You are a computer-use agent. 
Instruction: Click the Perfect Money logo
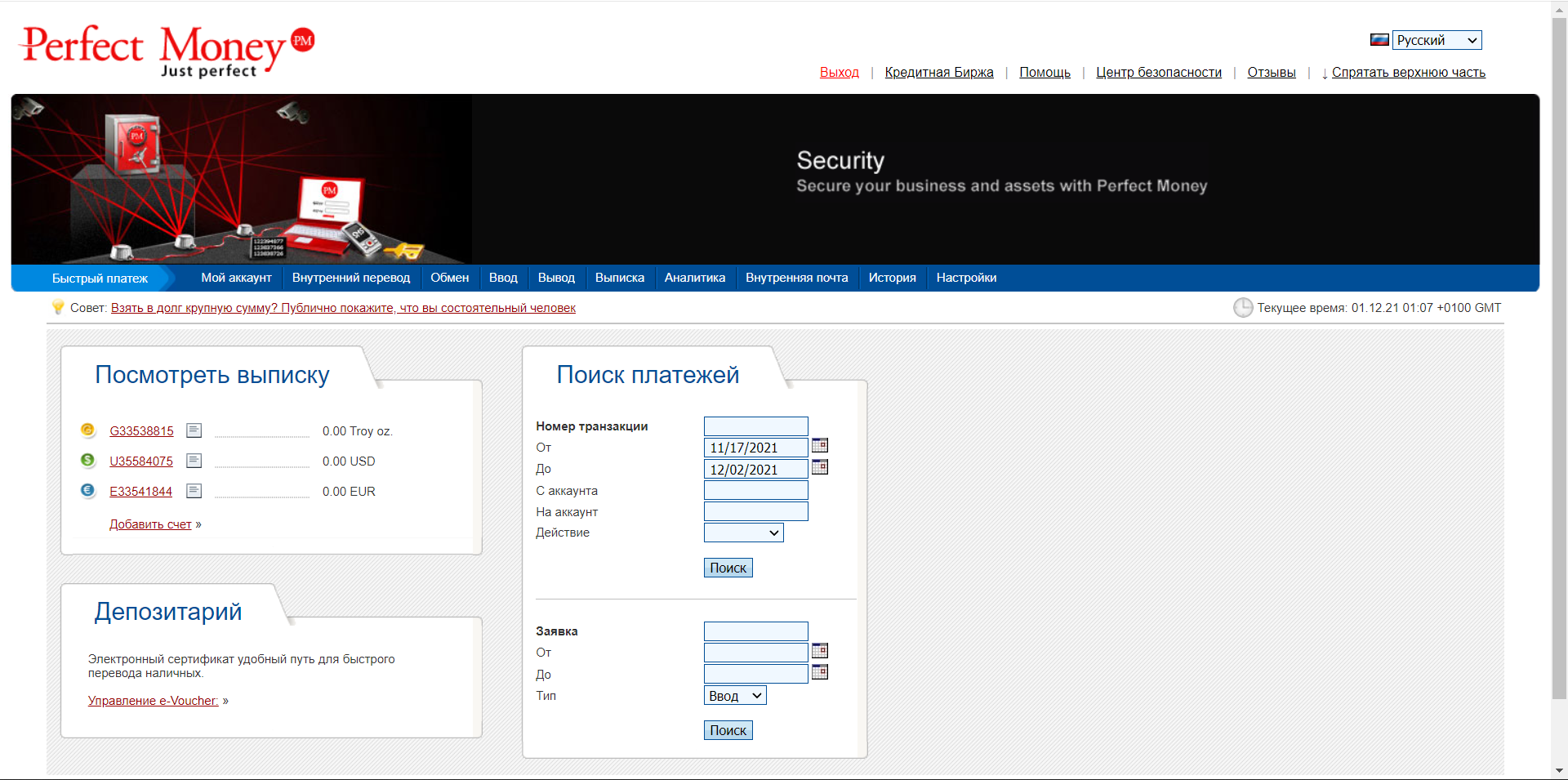167,51
